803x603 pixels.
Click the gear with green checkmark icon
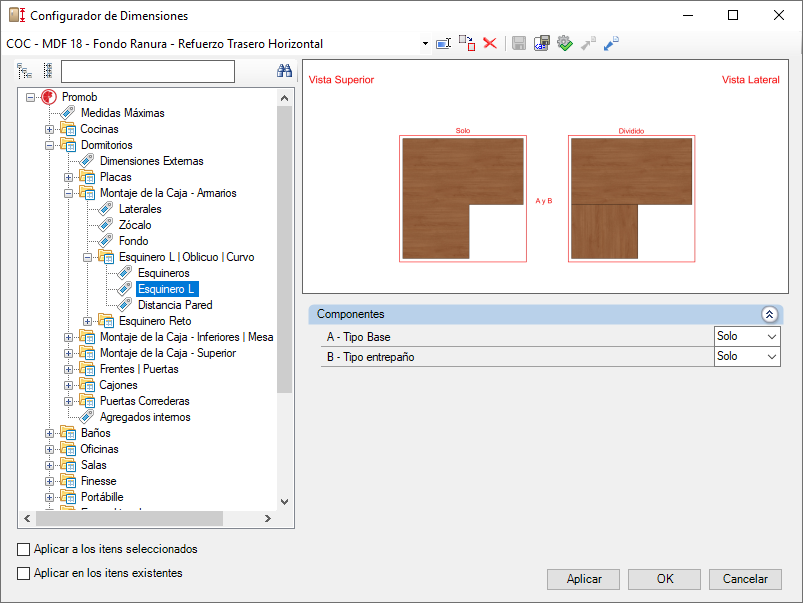pos(565,43)
